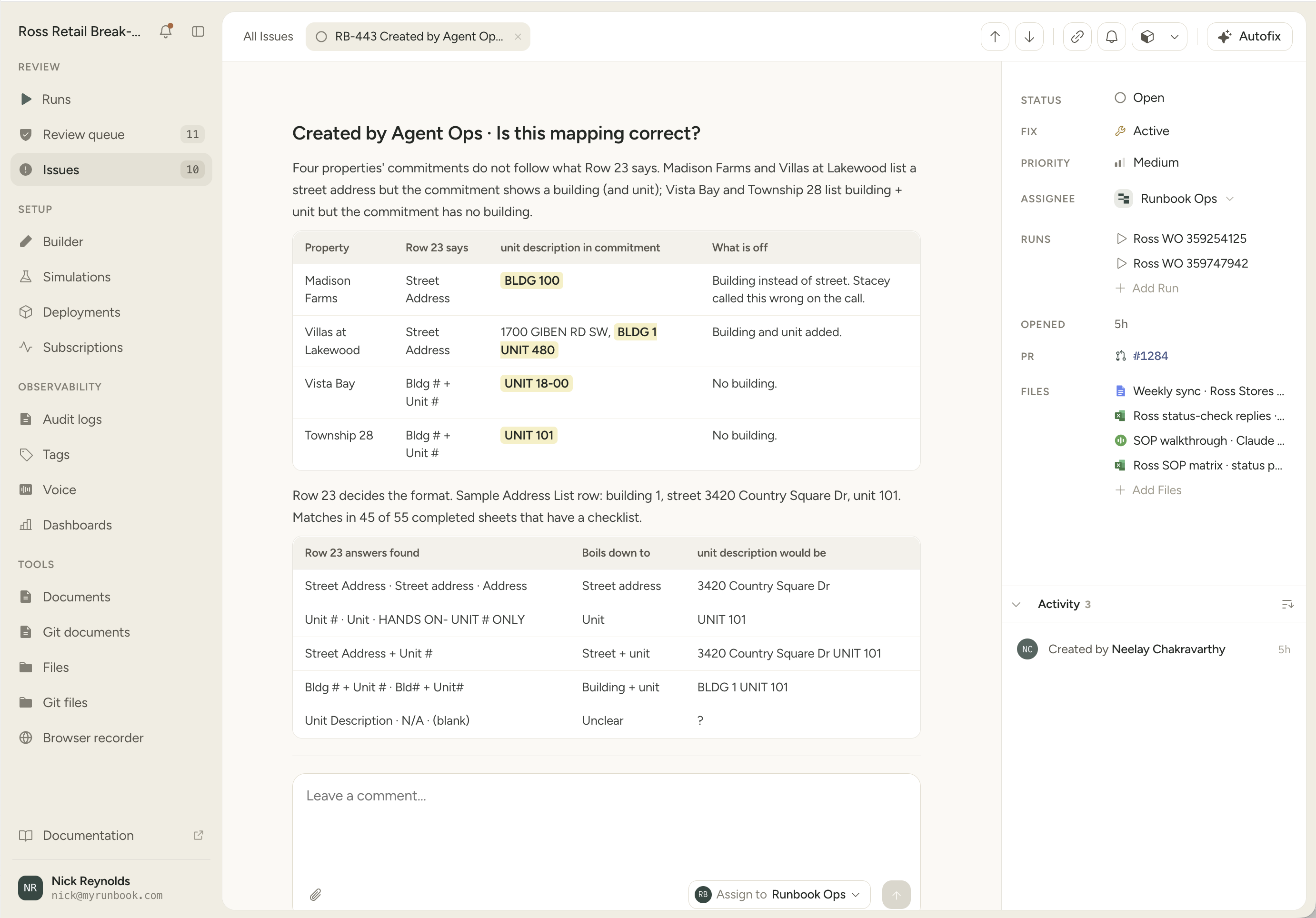Image resolution: width=1316 pixels, height=918 pixels.
Task: Toggle the Open status circle
Action: point(1119,98)
